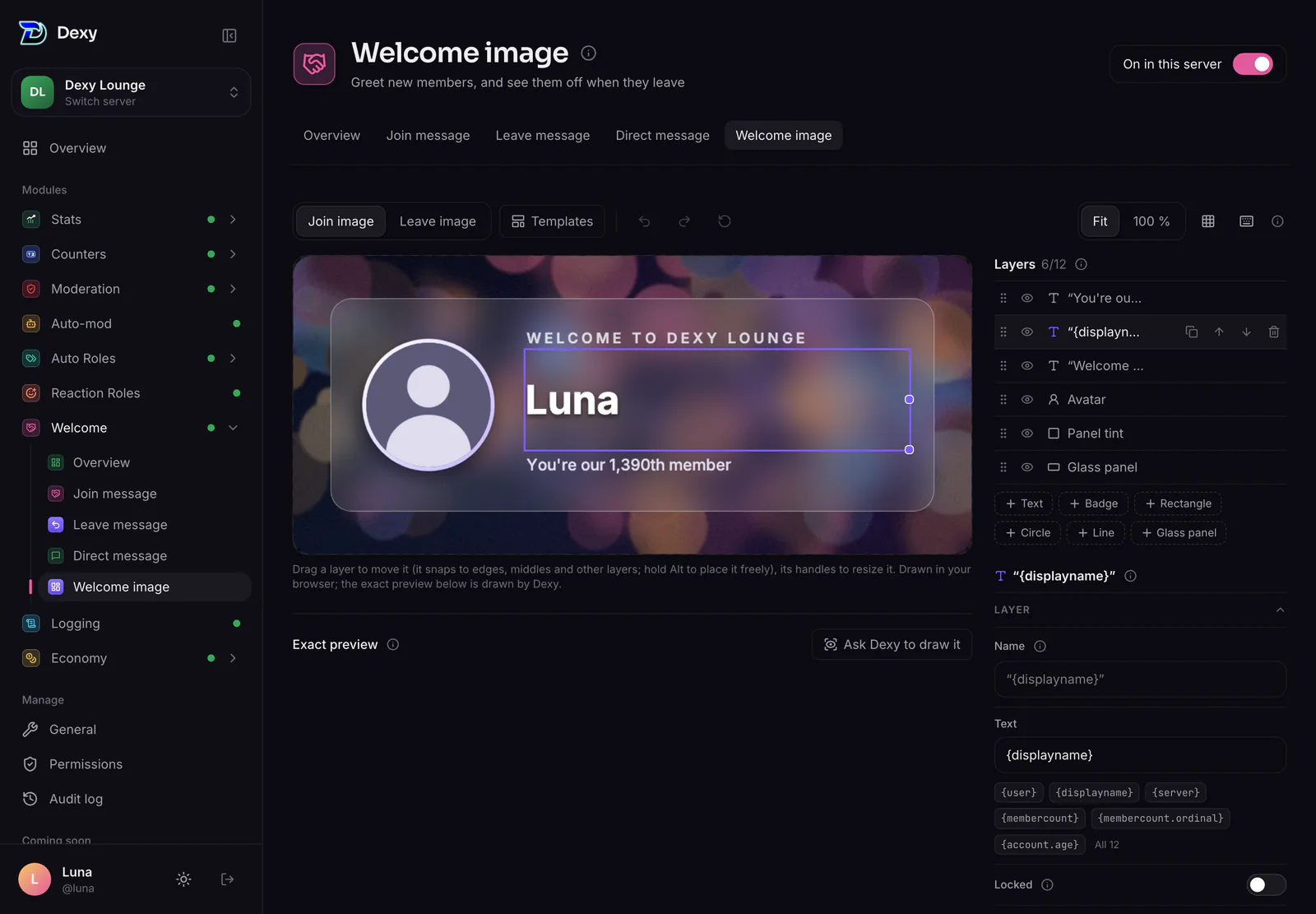Insert the {membercount.ordinal} variable chip

[x=1161, y=819]
